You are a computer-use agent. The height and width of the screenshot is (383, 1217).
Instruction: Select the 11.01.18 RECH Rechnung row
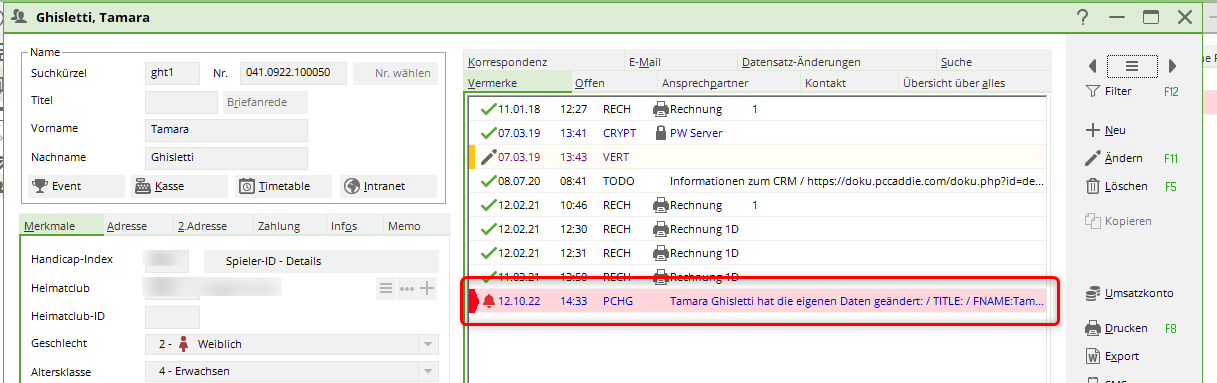pos(757,108)
